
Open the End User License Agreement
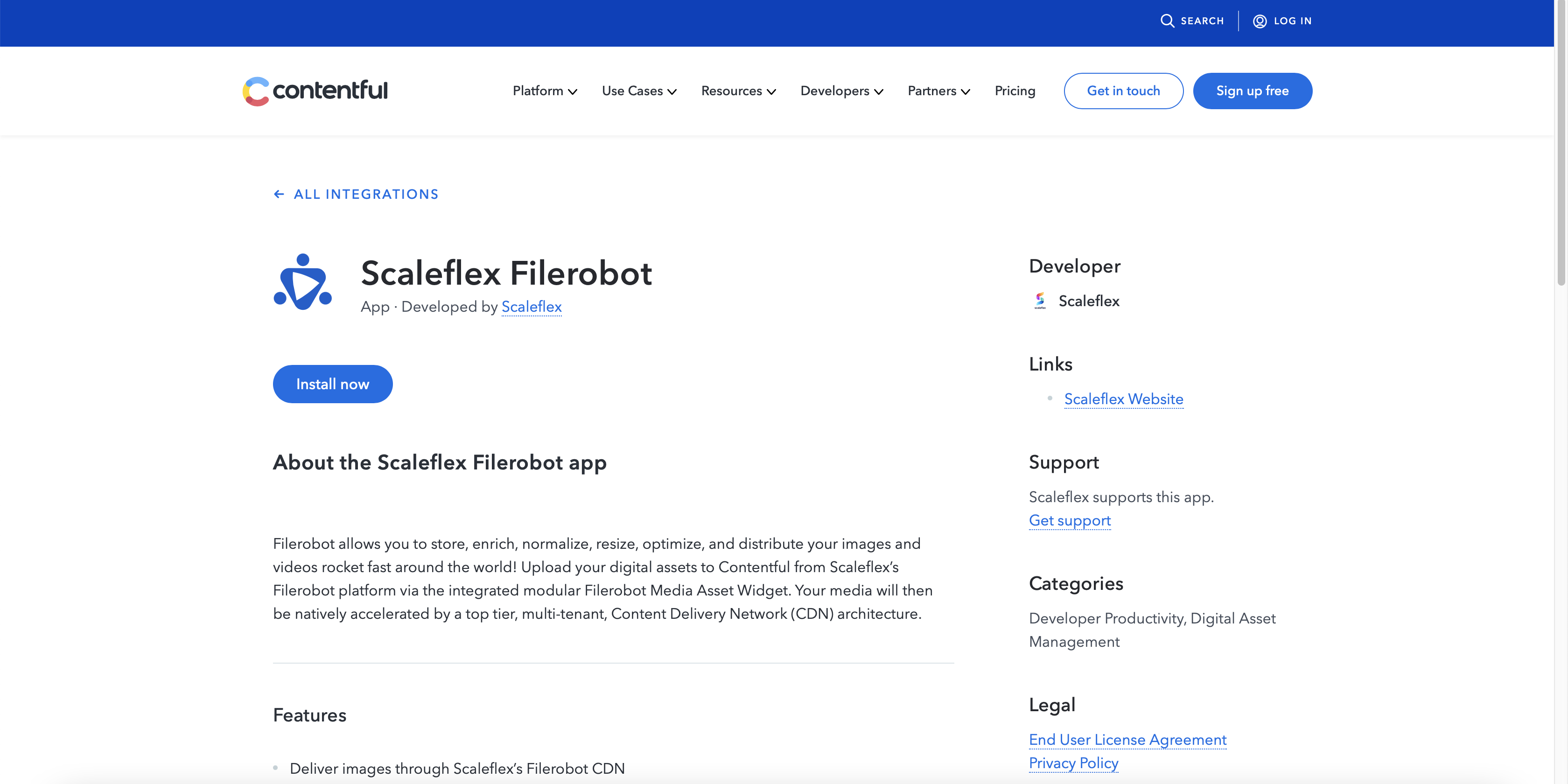click(x=1127, y=740)
